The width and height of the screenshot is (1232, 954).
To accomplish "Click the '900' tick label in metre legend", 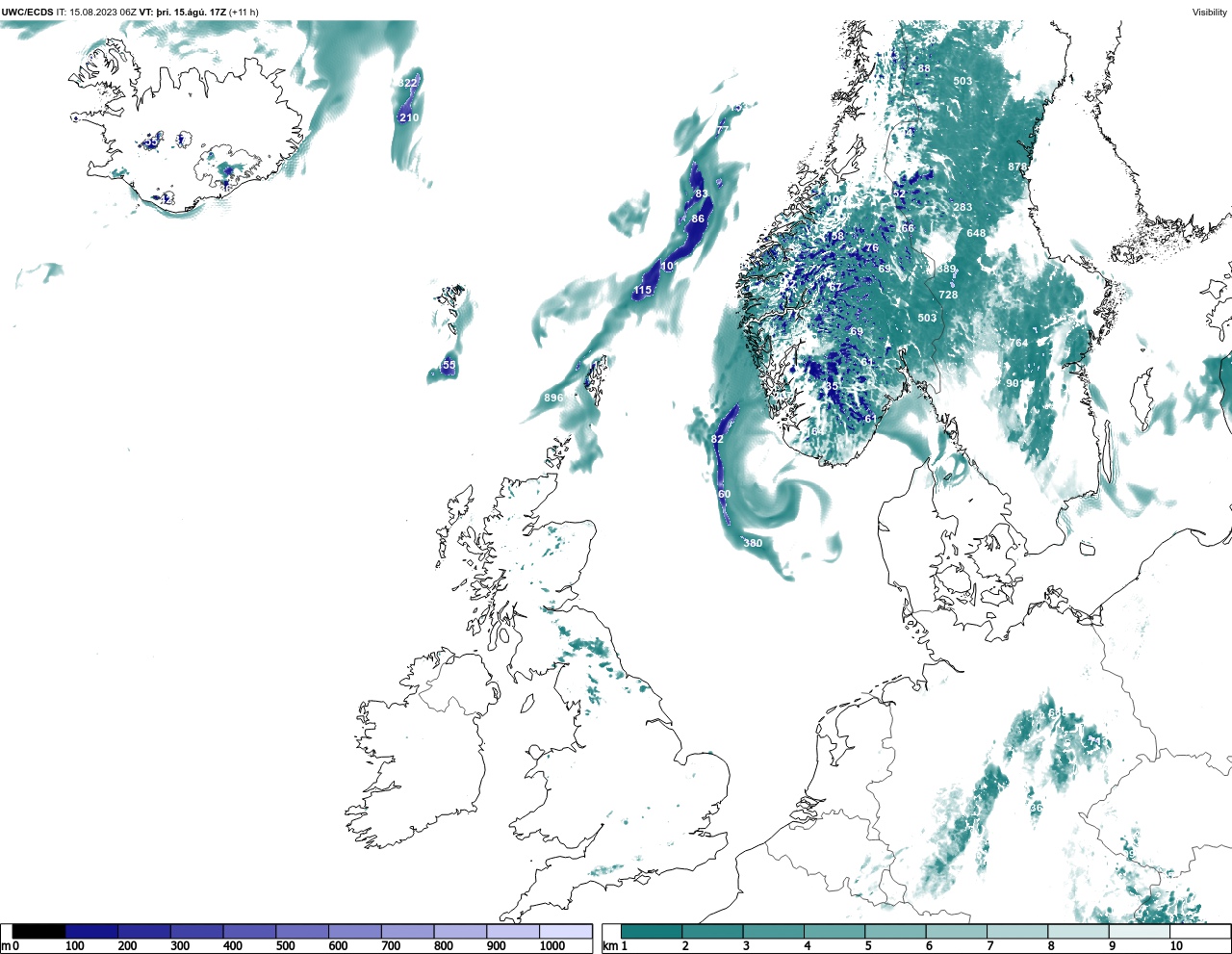I will click(x=496, y=946).
